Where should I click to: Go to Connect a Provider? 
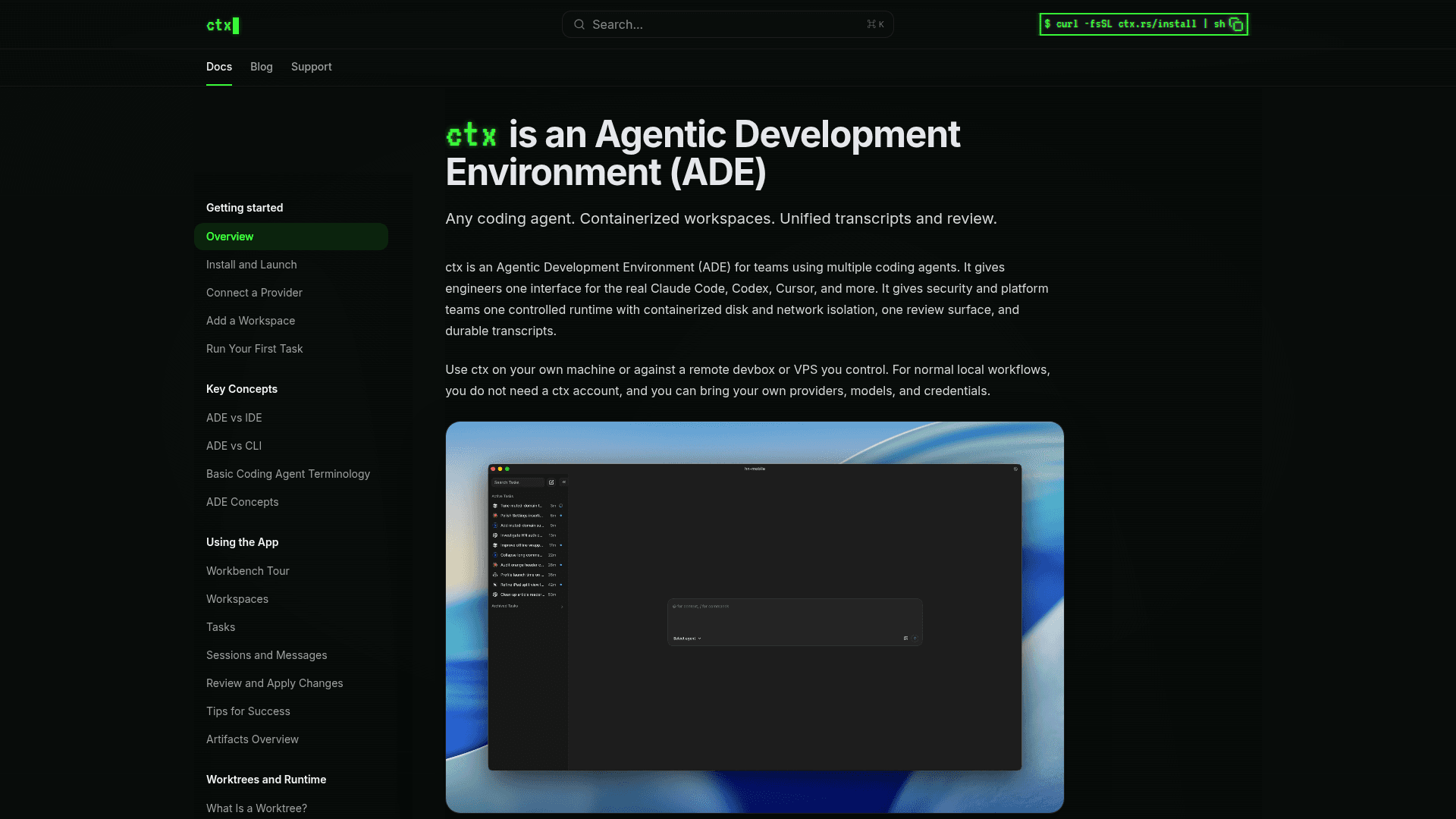254,293
